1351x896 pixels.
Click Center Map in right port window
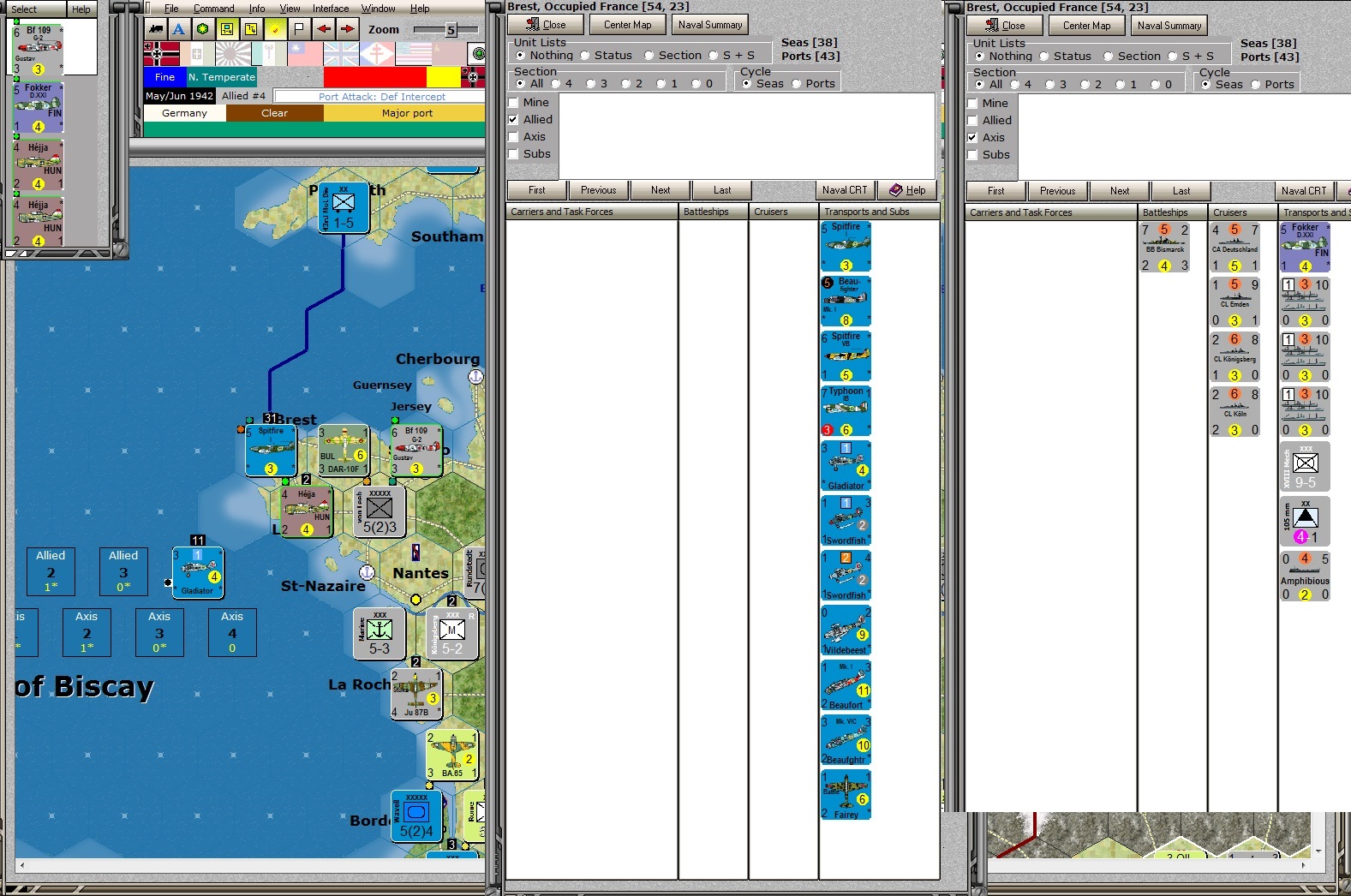(1086, 26)
